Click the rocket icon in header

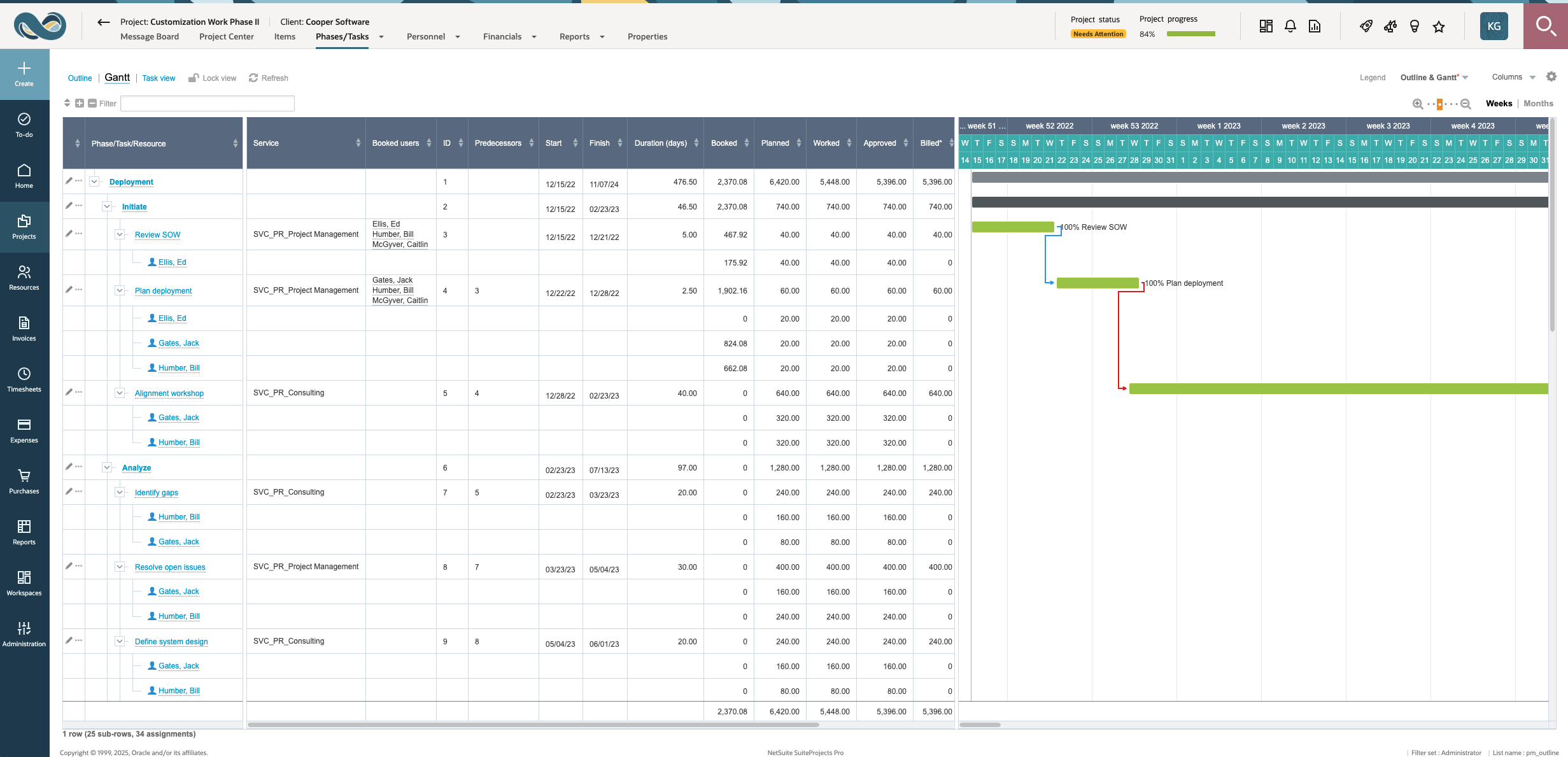click(x=1366, y=26)
